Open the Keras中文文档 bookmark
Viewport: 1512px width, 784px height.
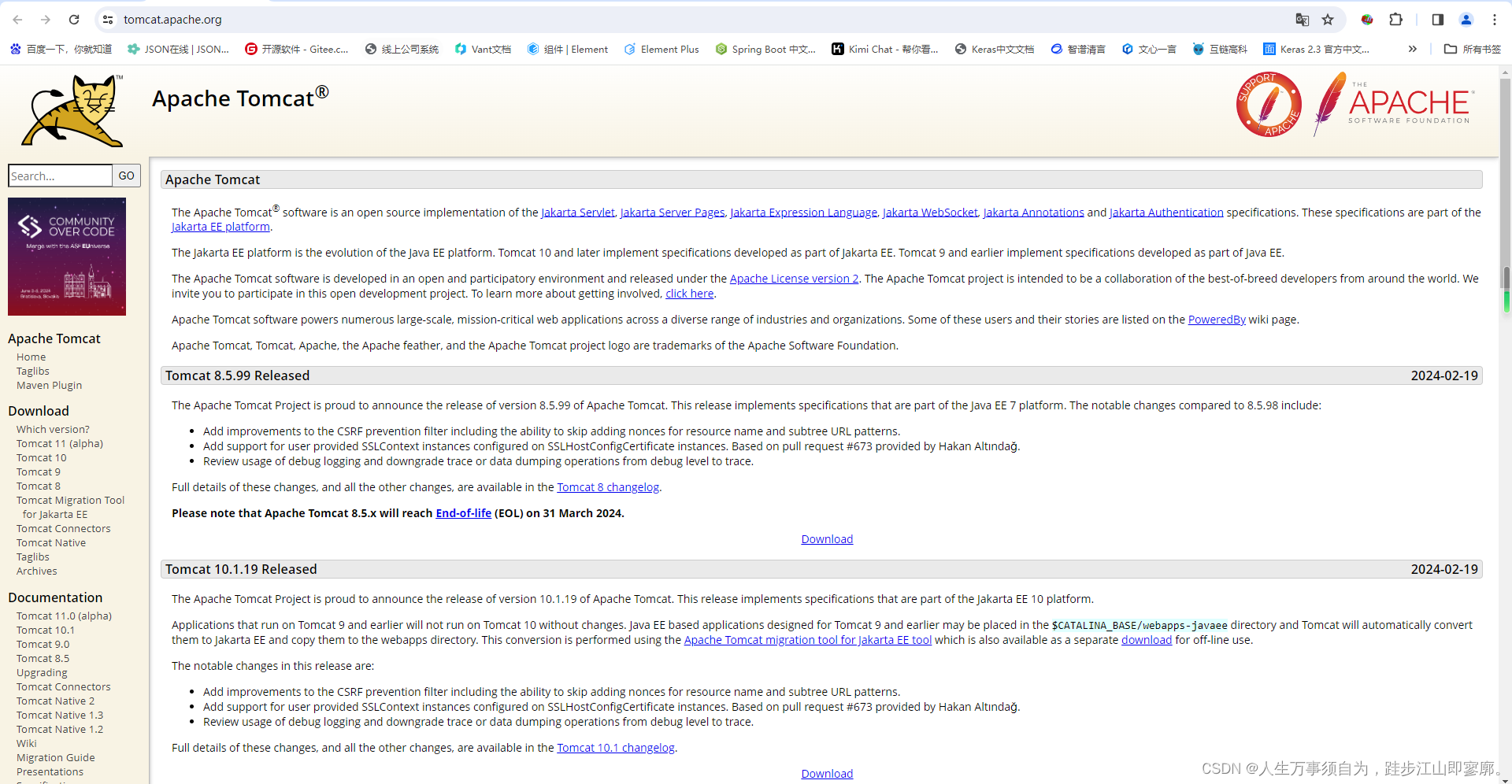995,49
